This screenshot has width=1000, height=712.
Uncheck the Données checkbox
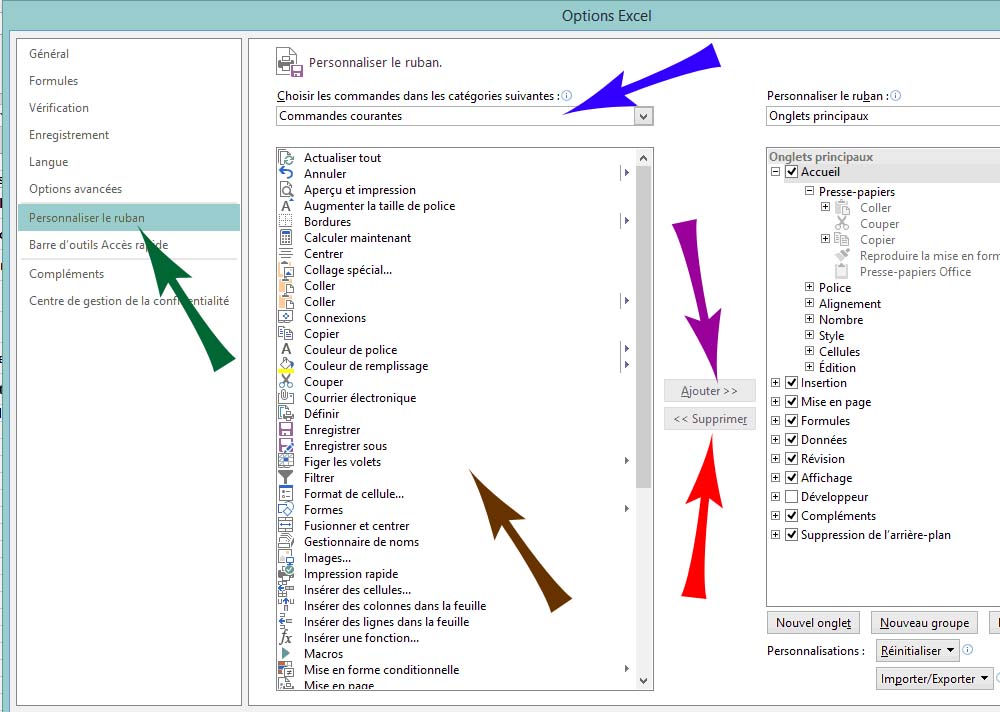click(791, 440)
